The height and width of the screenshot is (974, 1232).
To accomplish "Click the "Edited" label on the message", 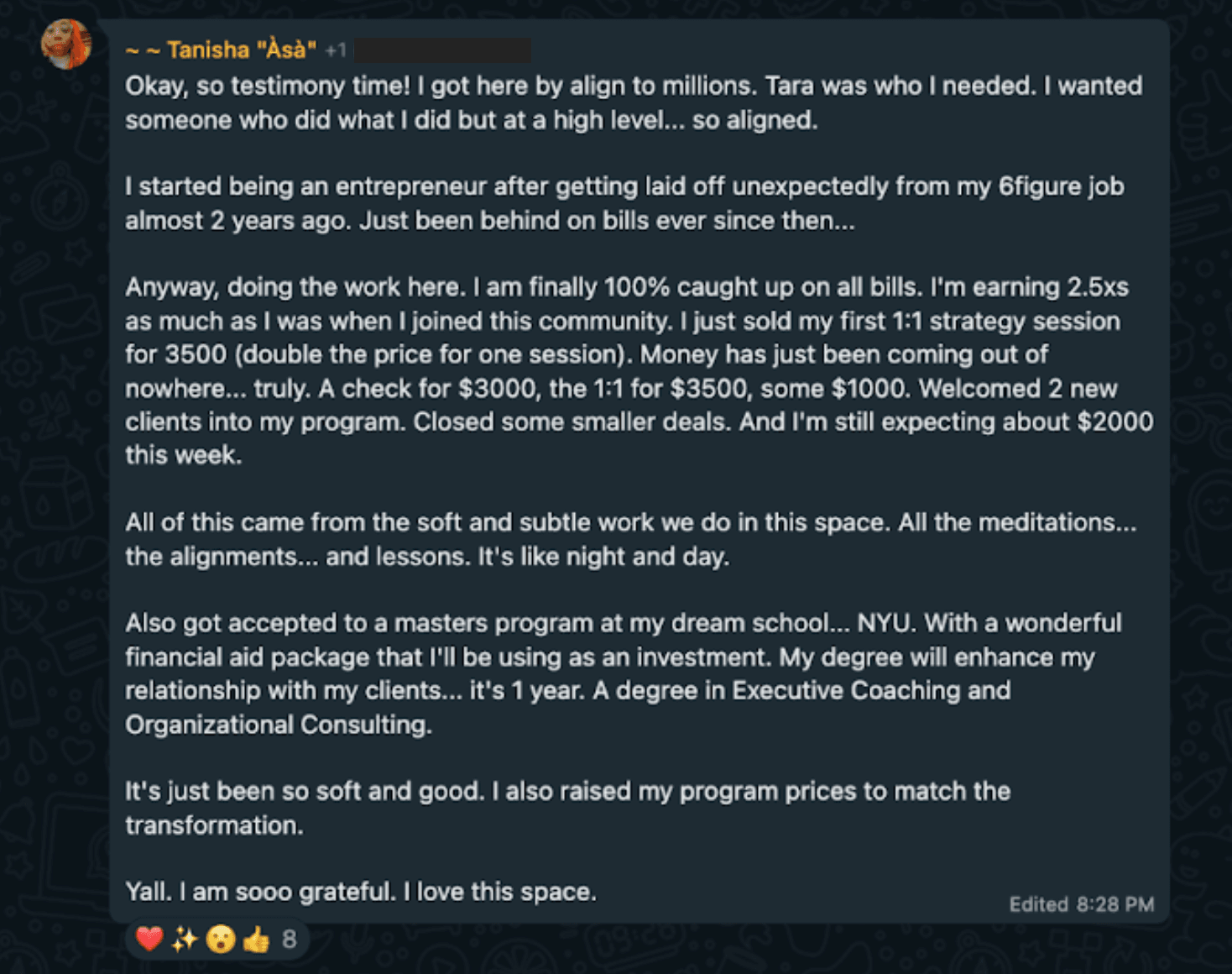I will click(1038, 904).
